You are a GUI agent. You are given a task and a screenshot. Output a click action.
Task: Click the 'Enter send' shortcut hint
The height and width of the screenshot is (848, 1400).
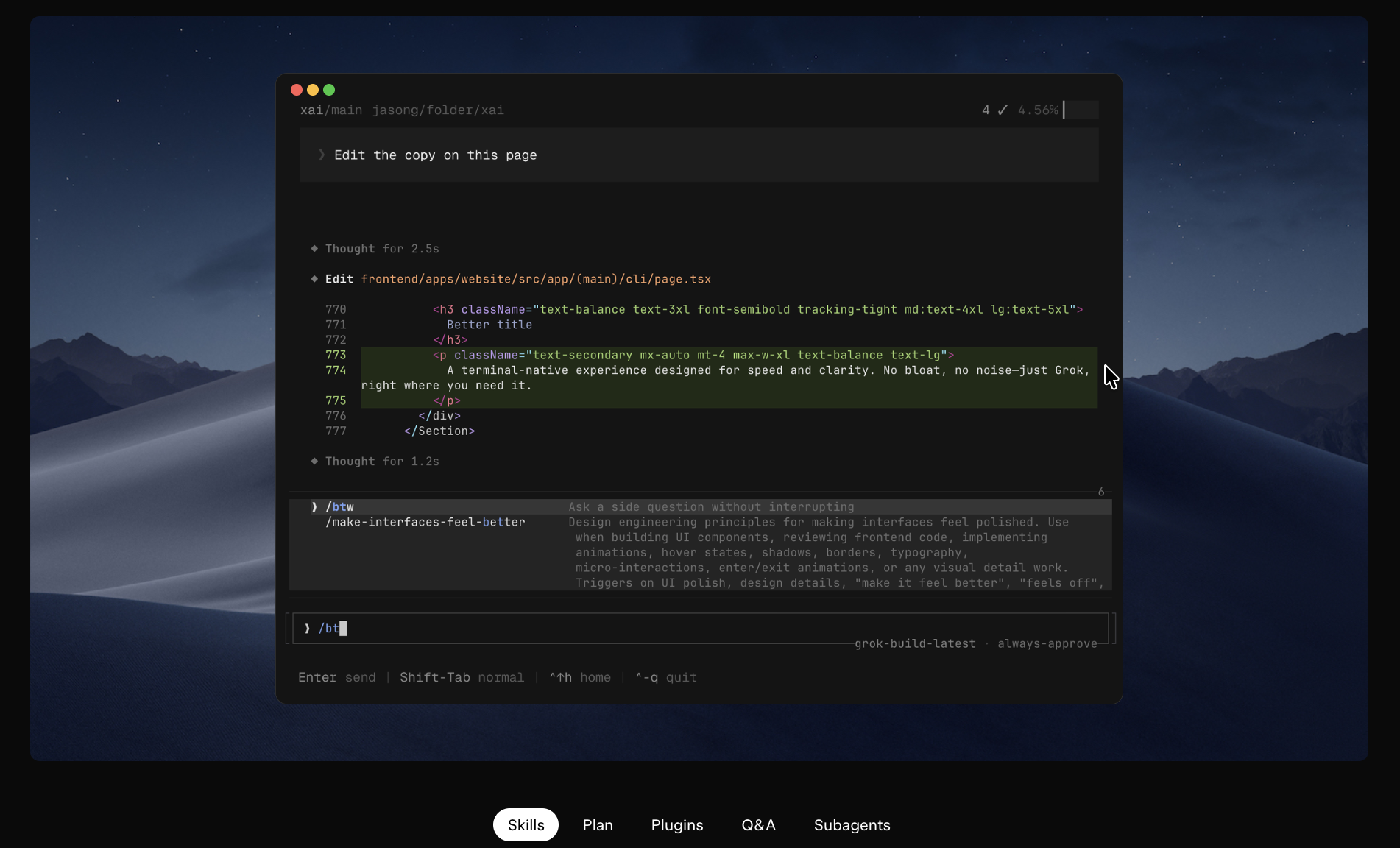337,677
